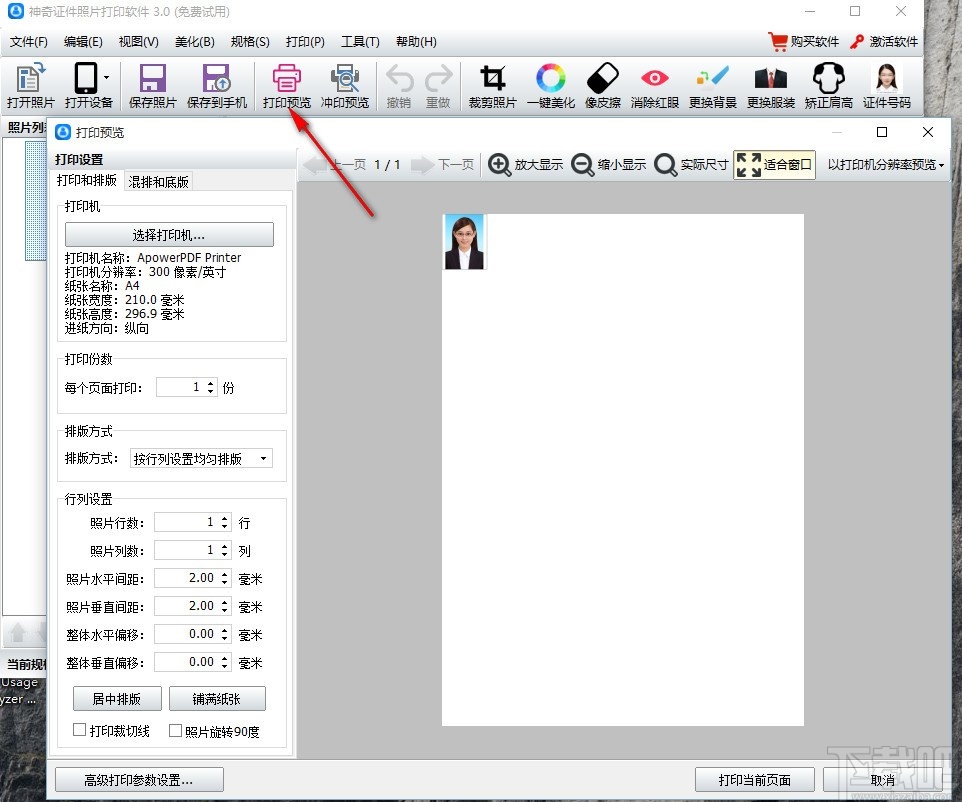Viewport: 962px width, 802px height.
Task: Select the 打印和排版 tab
Action: [x=87, y=180]
